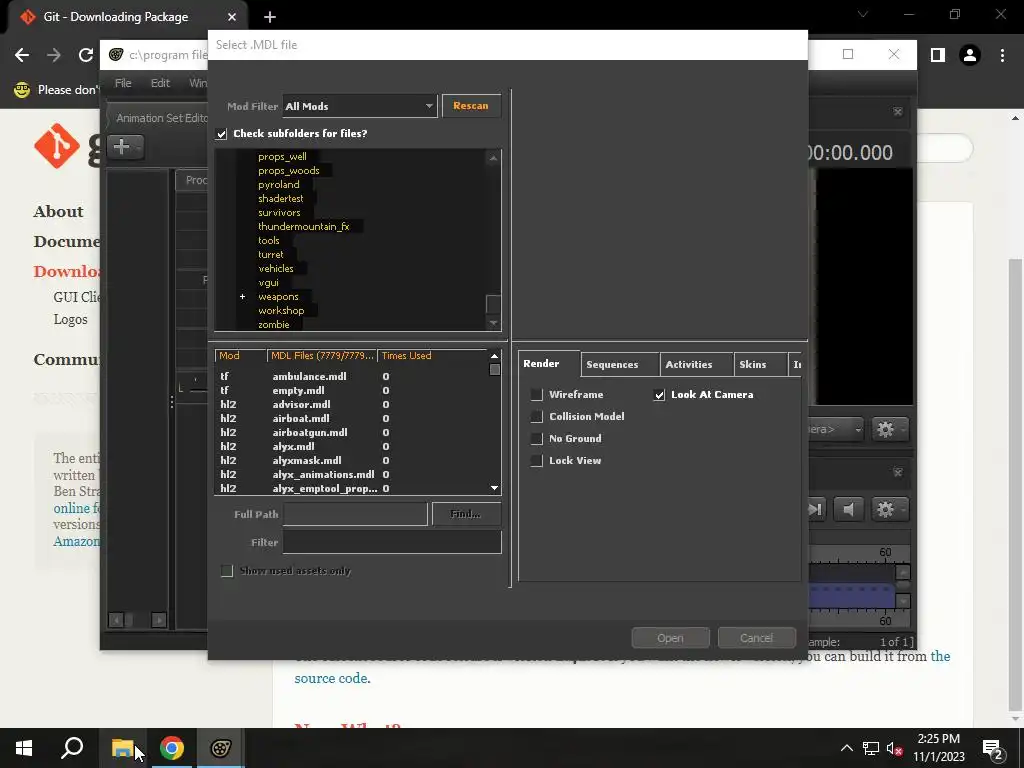This screenshot has width=1024, height=768.
Task: Open notification center in system tray
Action: (993, 748)
